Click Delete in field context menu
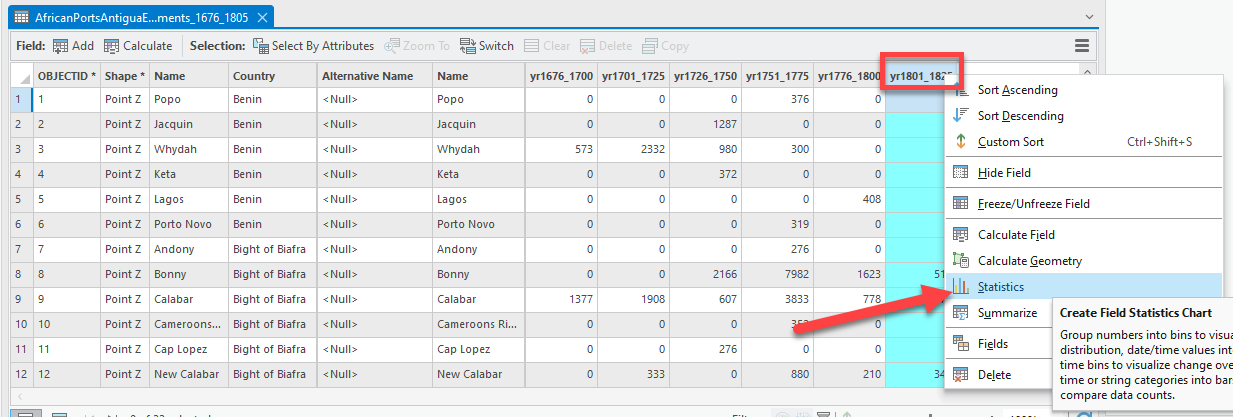The height and width of the screenshot is (417, 1233). [994, 375]
